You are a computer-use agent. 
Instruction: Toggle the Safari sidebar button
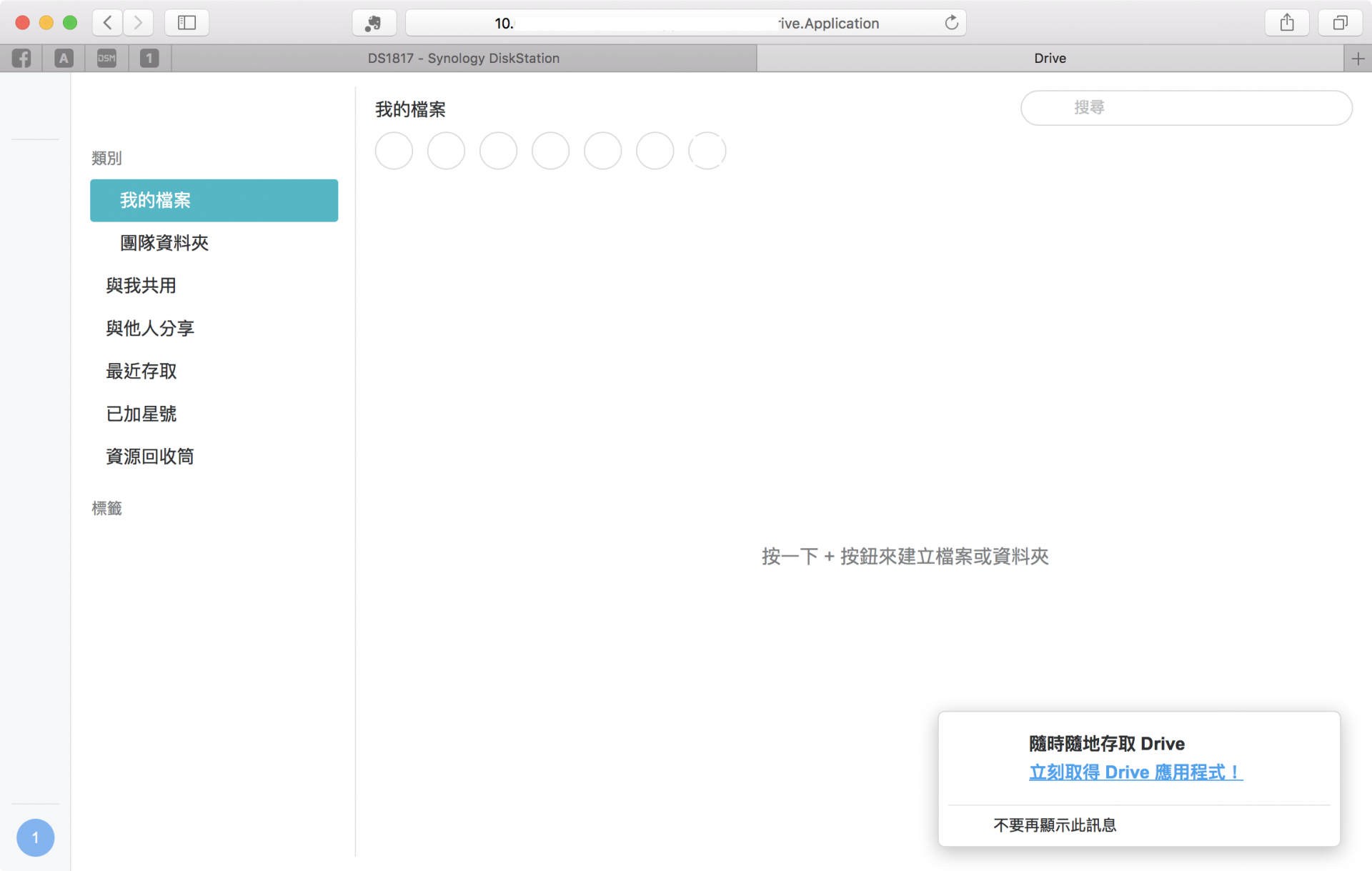(187, 23)
